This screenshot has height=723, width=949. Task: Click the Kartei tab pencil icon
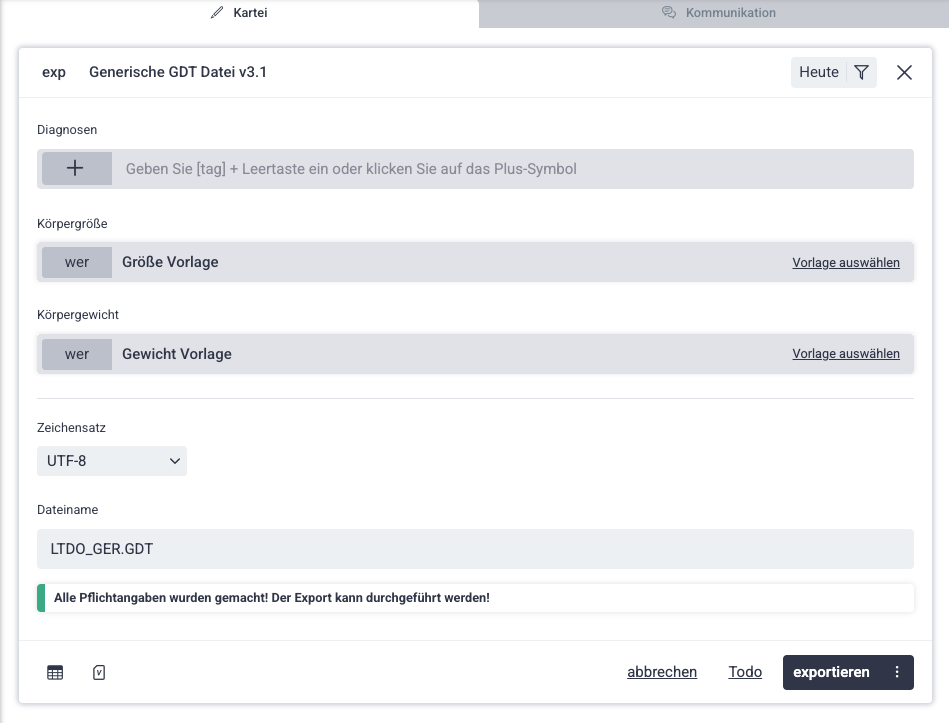pyautogui.click(x=217, y=13)
